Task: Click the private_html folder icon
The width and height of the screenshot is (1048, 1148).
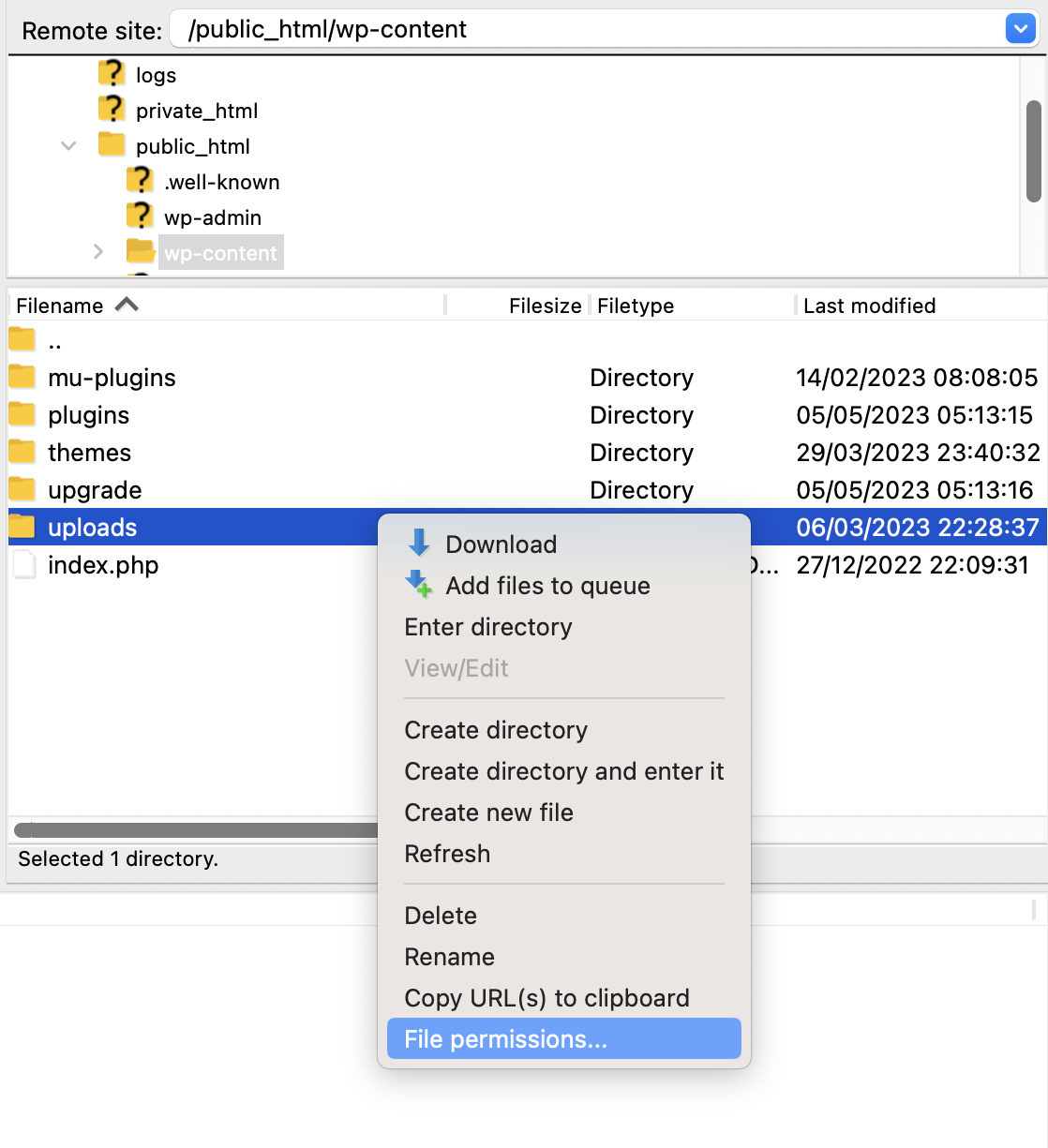Action: click(x=112, y=109)
